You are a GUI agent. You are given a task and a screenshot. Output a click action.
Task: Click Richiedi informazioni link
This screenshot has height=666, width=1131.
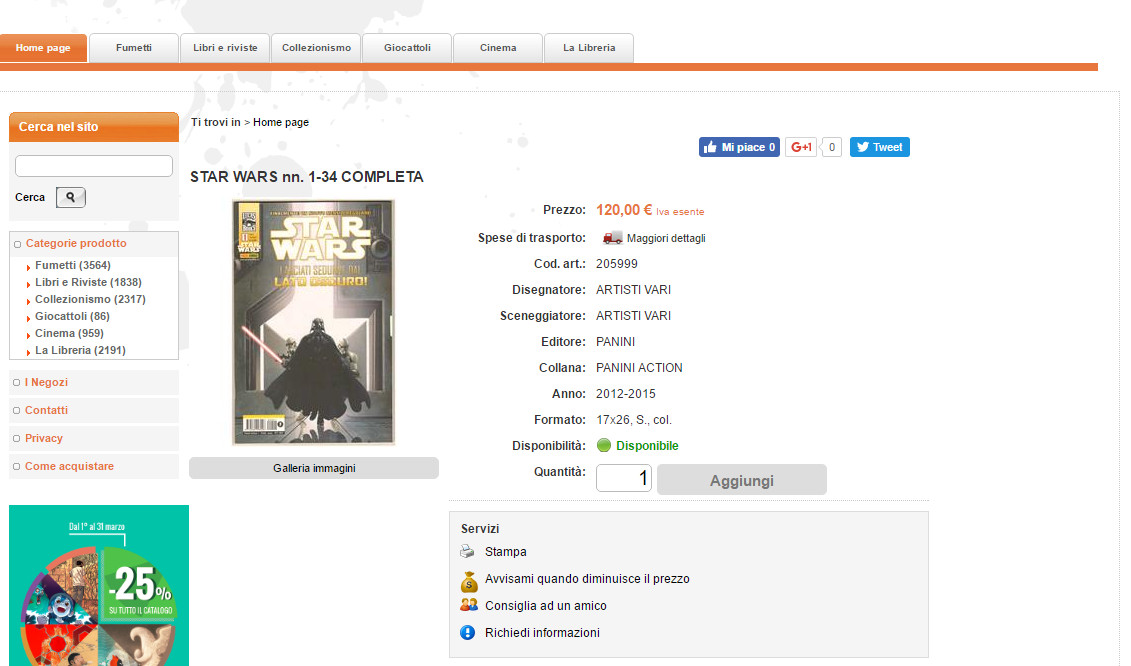point(542,633)
